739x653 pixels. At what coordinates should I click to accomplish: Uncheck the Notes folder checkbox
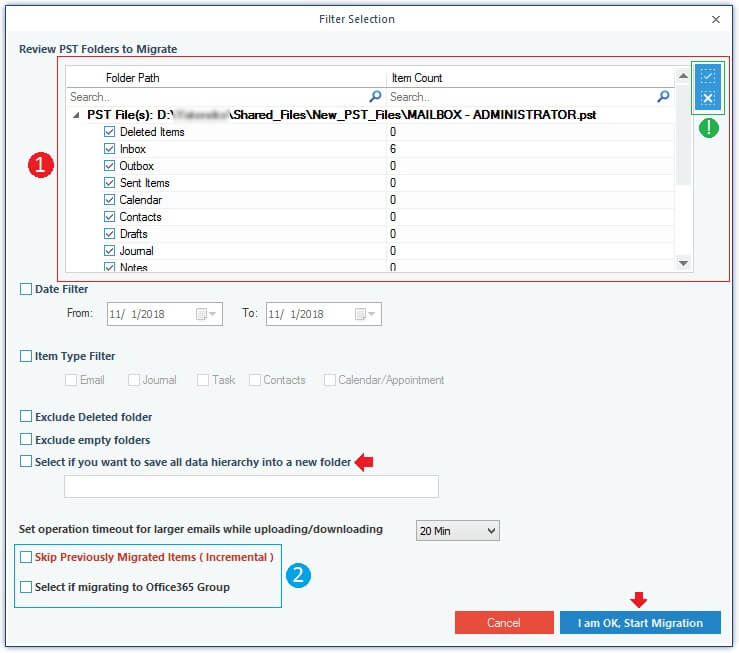(109, 267)
